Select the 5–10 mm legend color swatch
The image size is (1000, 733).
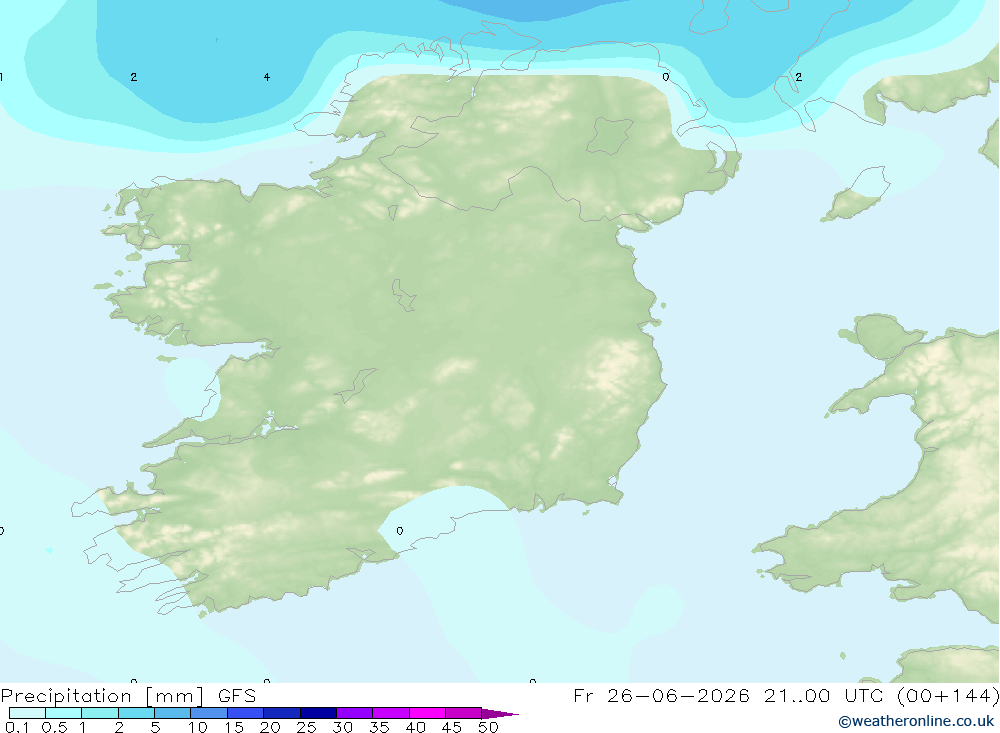(173, 713)
